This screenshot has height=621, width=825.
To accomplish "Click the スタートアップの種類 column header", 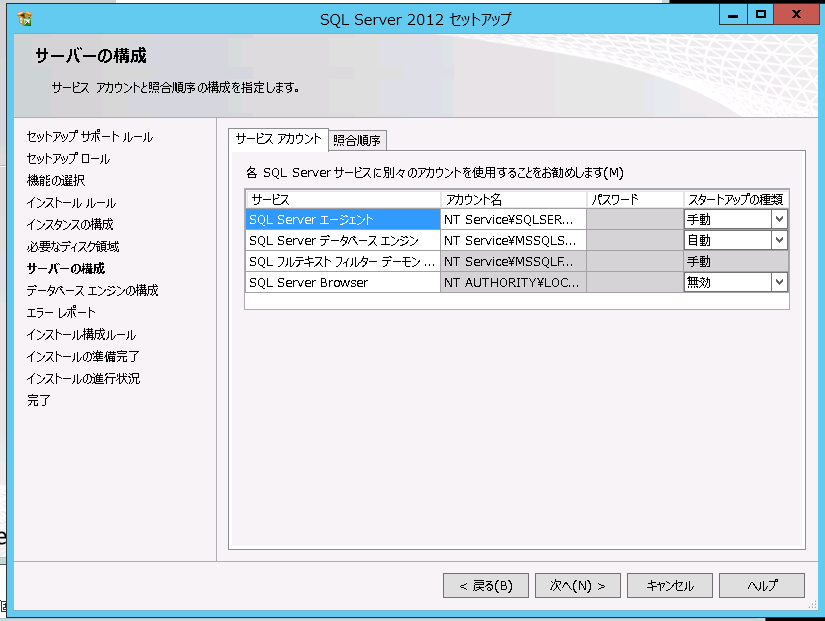I will [x=736, y=199].
